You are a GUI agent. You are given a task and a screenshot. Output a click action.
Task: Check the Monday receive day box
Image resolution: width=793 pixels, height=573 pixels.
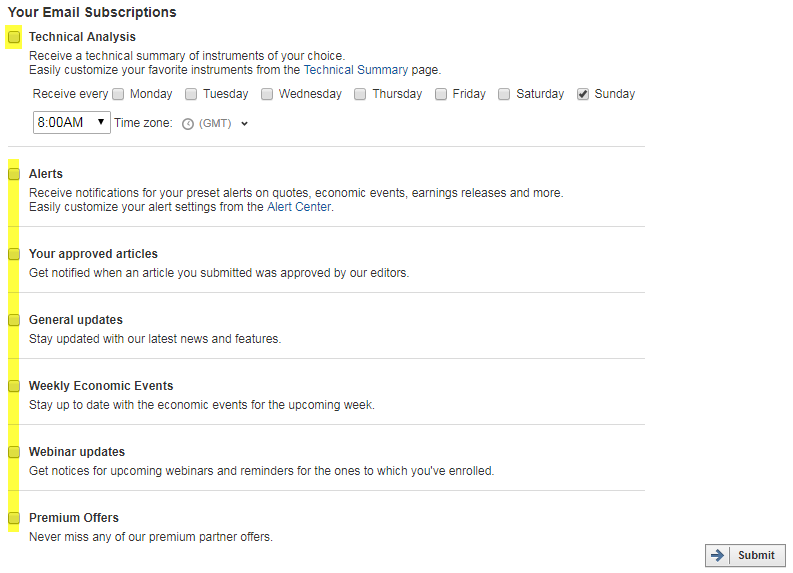tap(118, 95)
